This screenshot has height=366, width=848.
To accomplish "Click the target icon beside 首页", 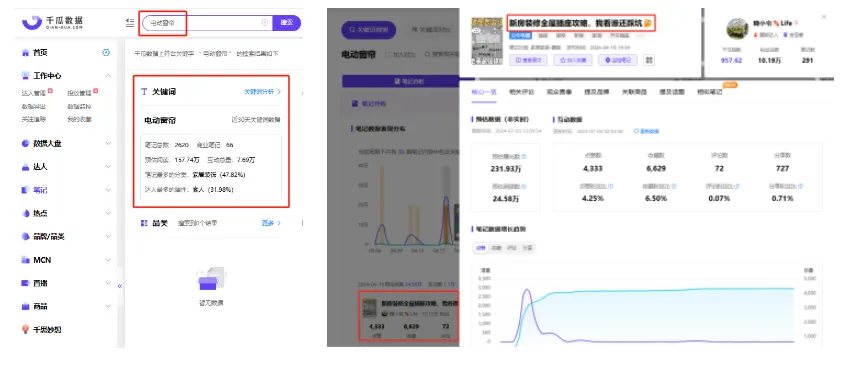I will pyautogui.click(x=106, y=52).
